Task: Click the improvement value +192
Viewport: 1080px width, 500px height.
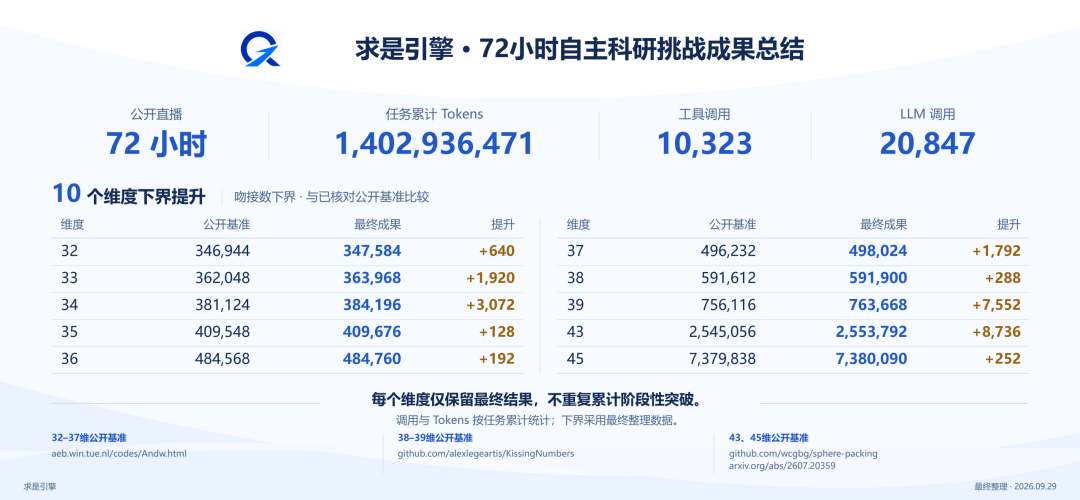Action: [x=497, y=359]
